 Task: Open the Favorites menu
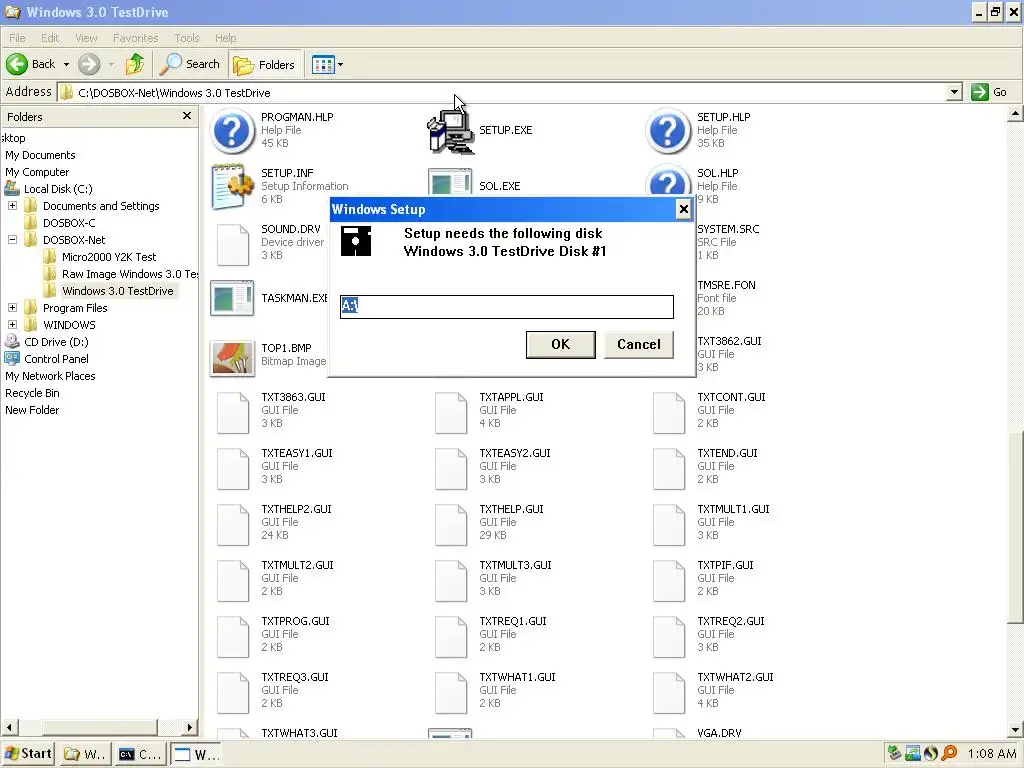[135, 38]
